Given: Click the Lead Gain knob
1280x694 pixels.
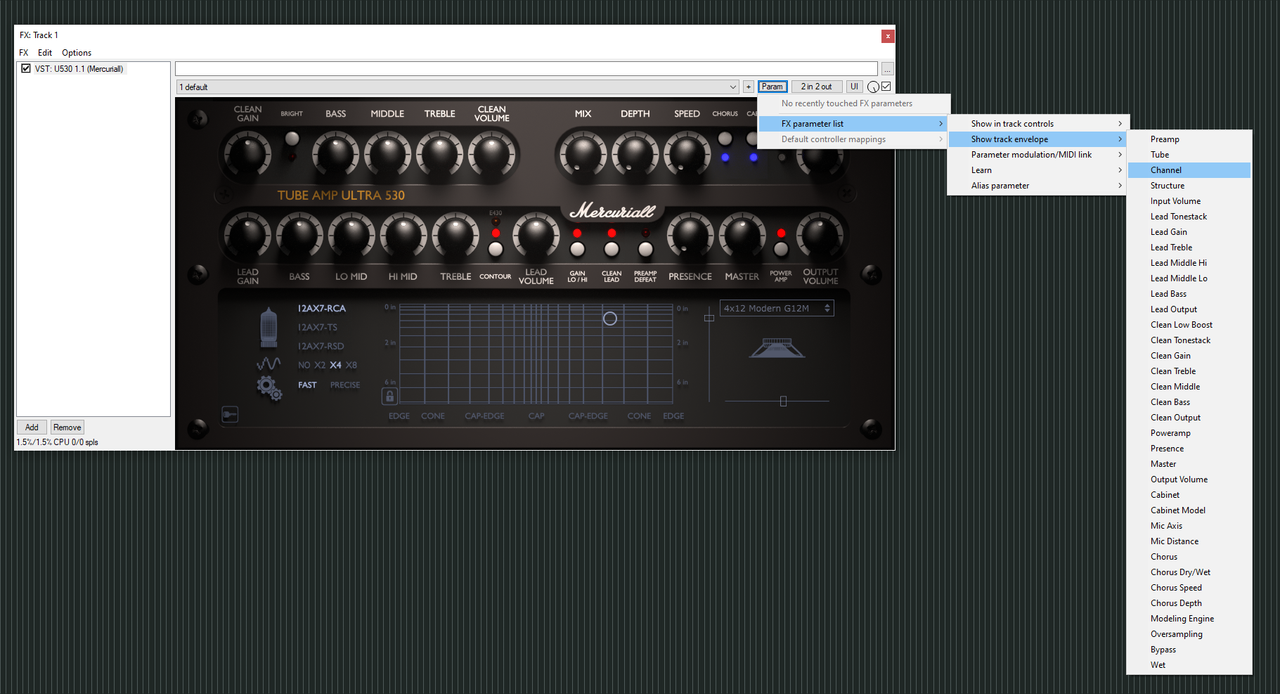Looking at the screenshot, I should tap(247, 234).
